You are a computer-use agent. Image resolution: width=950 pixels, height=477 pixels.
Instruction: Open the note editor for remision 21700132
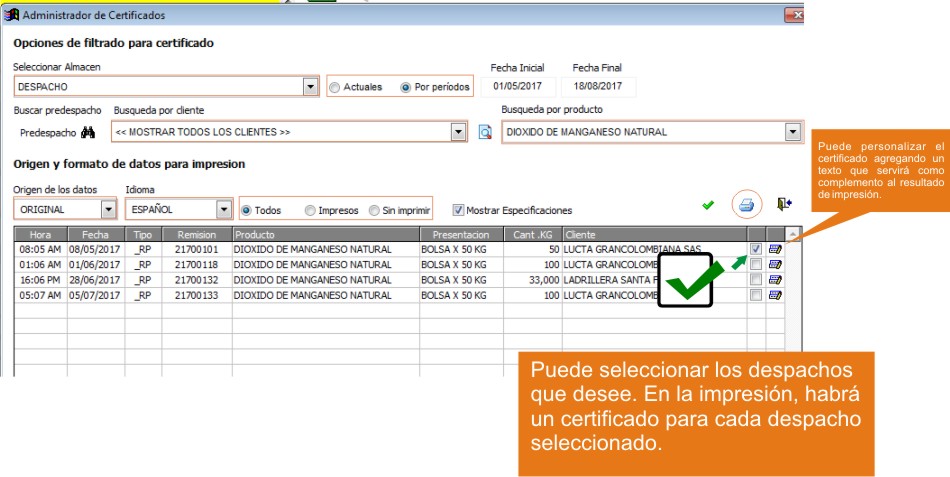coord(775,279)
